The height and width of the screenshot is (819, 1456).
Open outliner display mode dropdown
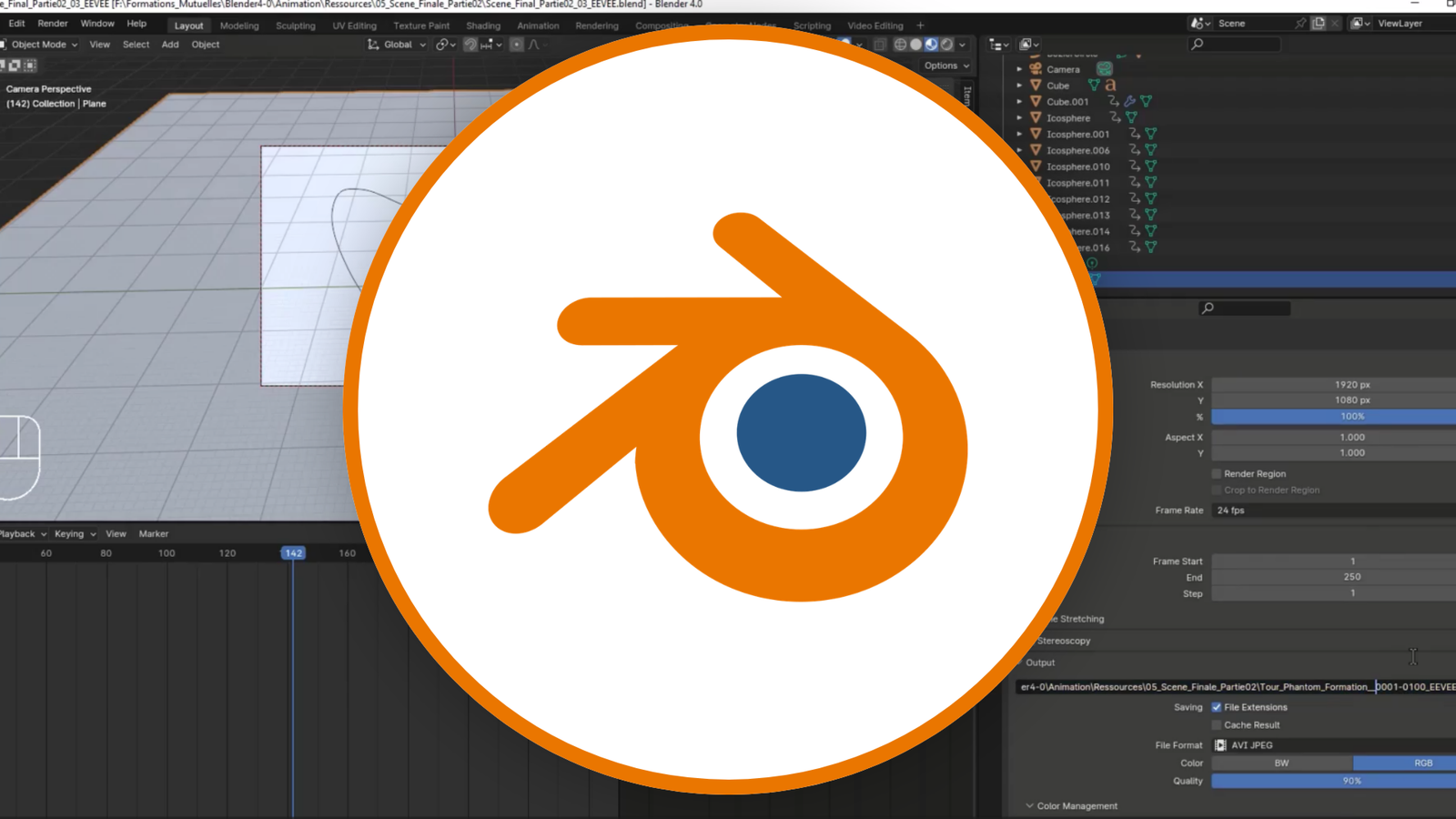(x=999, y=44)
